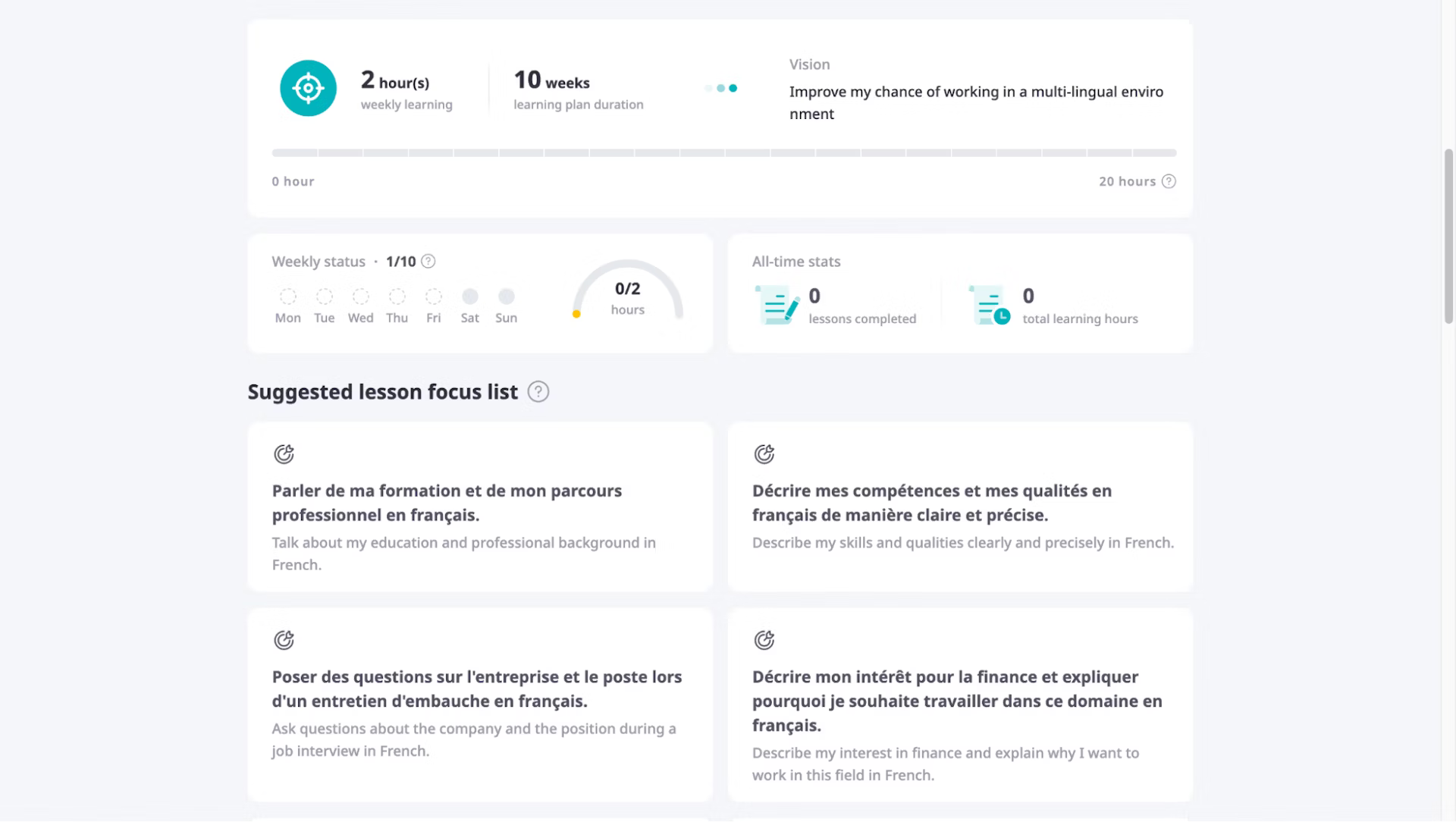Click target icon on entretien d'embauche card

(284, 640)
